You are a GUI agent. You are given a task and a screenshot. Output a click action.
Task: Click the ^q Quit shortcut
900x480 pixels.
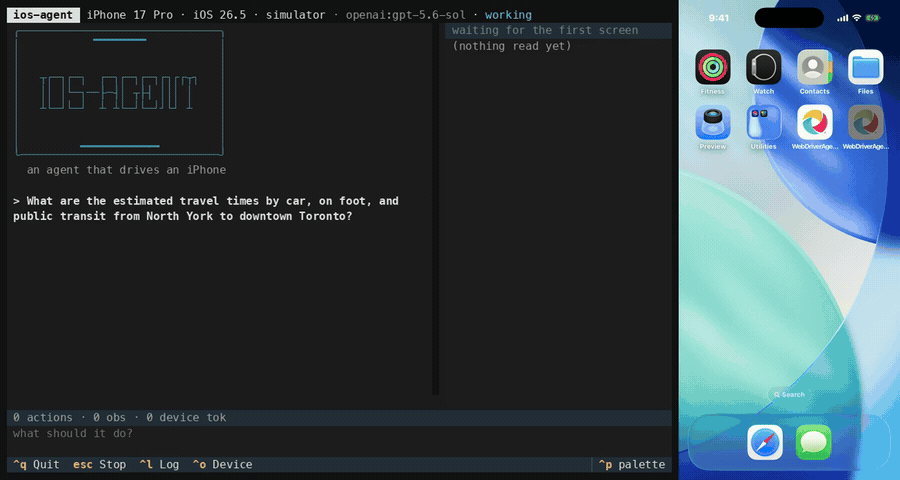pos(36,464)
